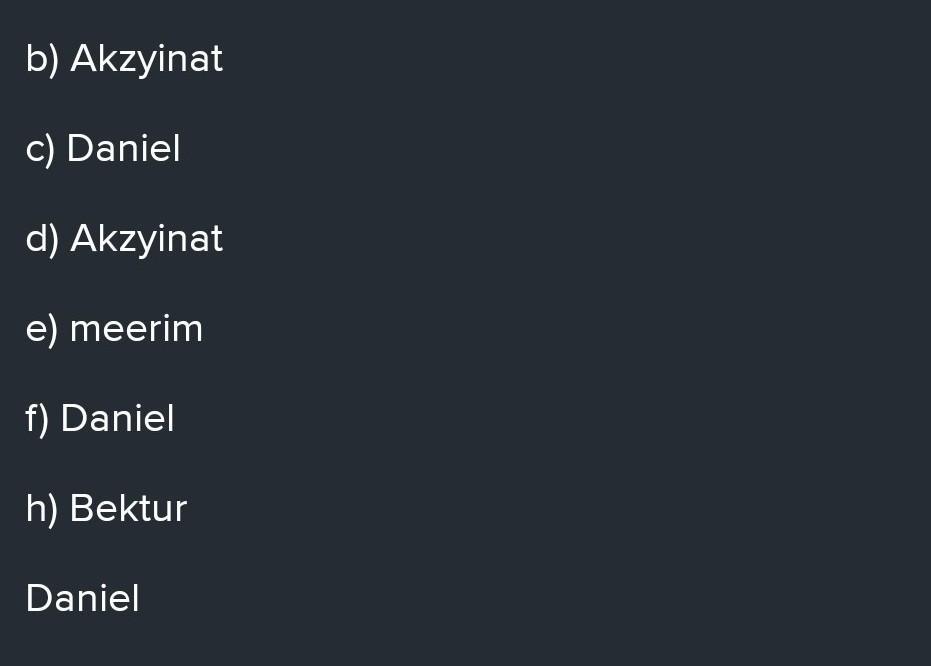The height and width of the screenshot is (666, 931).
Task: Click the name Akzyinat in answer d
Action: pyautogui.click(x=147, y=239)
